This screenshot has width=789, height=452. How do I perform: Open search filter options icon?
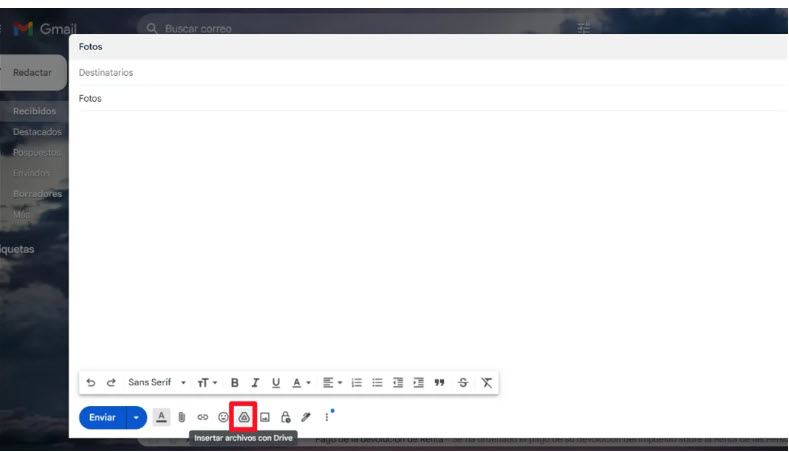coord(584,28)
